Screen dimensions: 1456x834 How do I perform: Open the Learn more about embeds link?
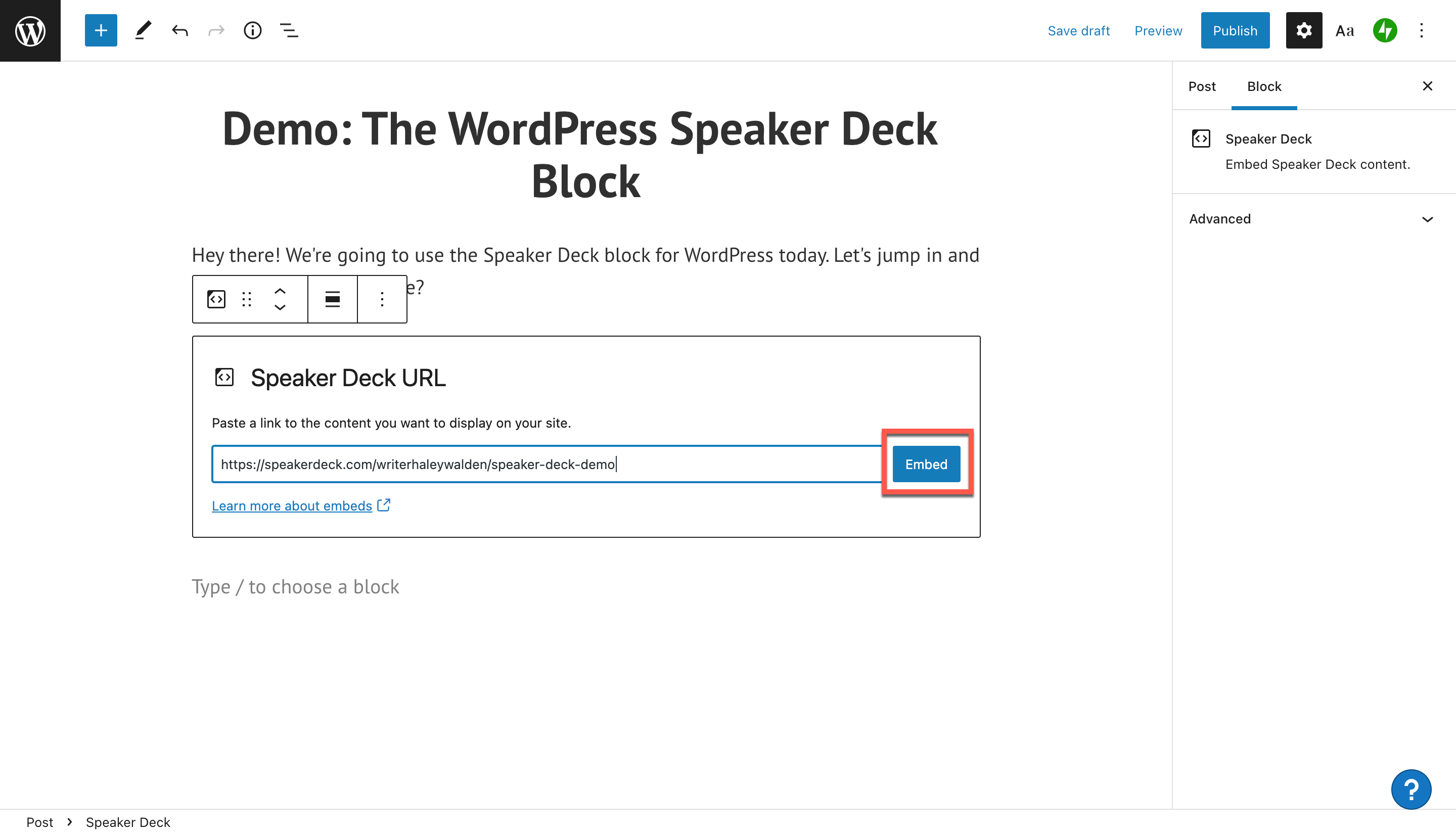pos(292,506)
